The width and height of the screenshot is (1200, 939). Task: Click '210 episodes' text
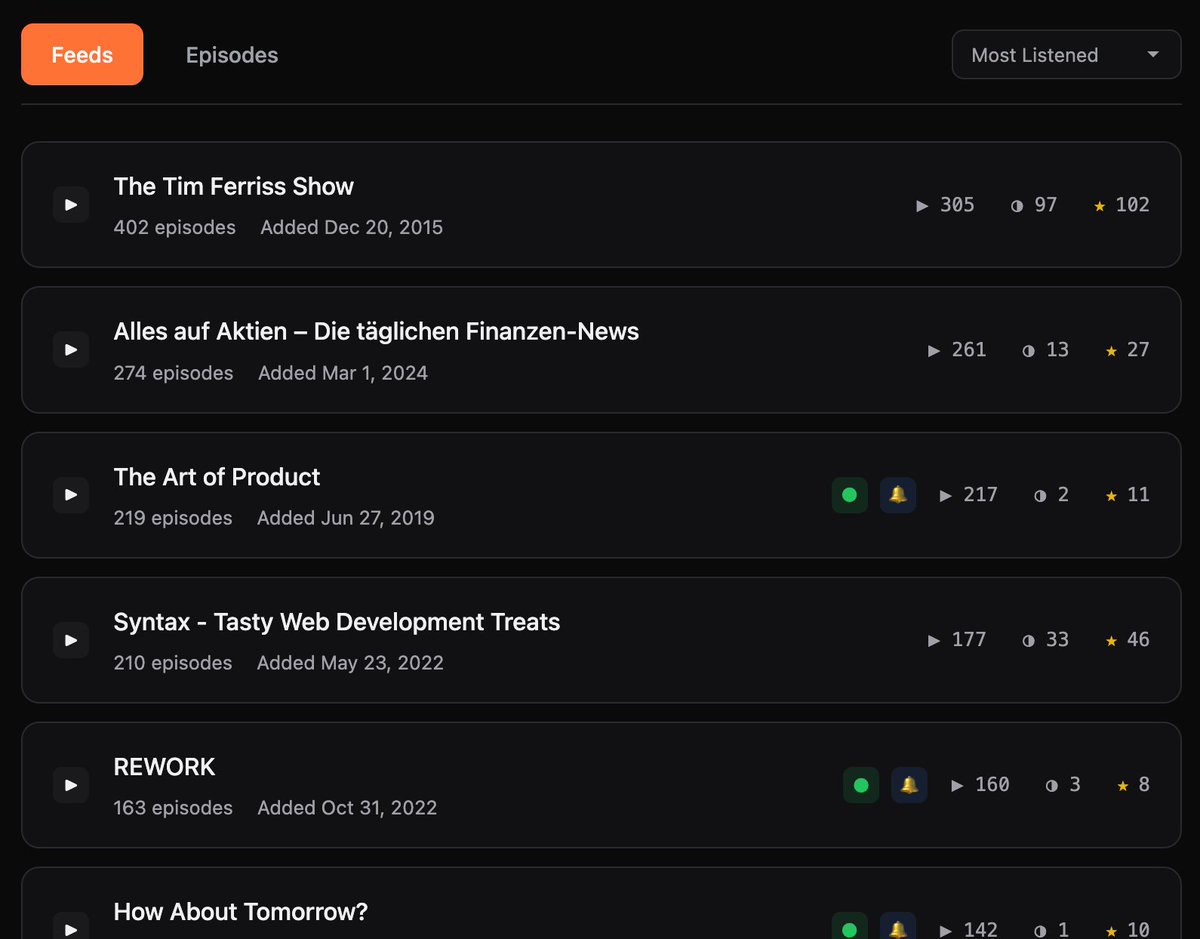click(173, 663)
